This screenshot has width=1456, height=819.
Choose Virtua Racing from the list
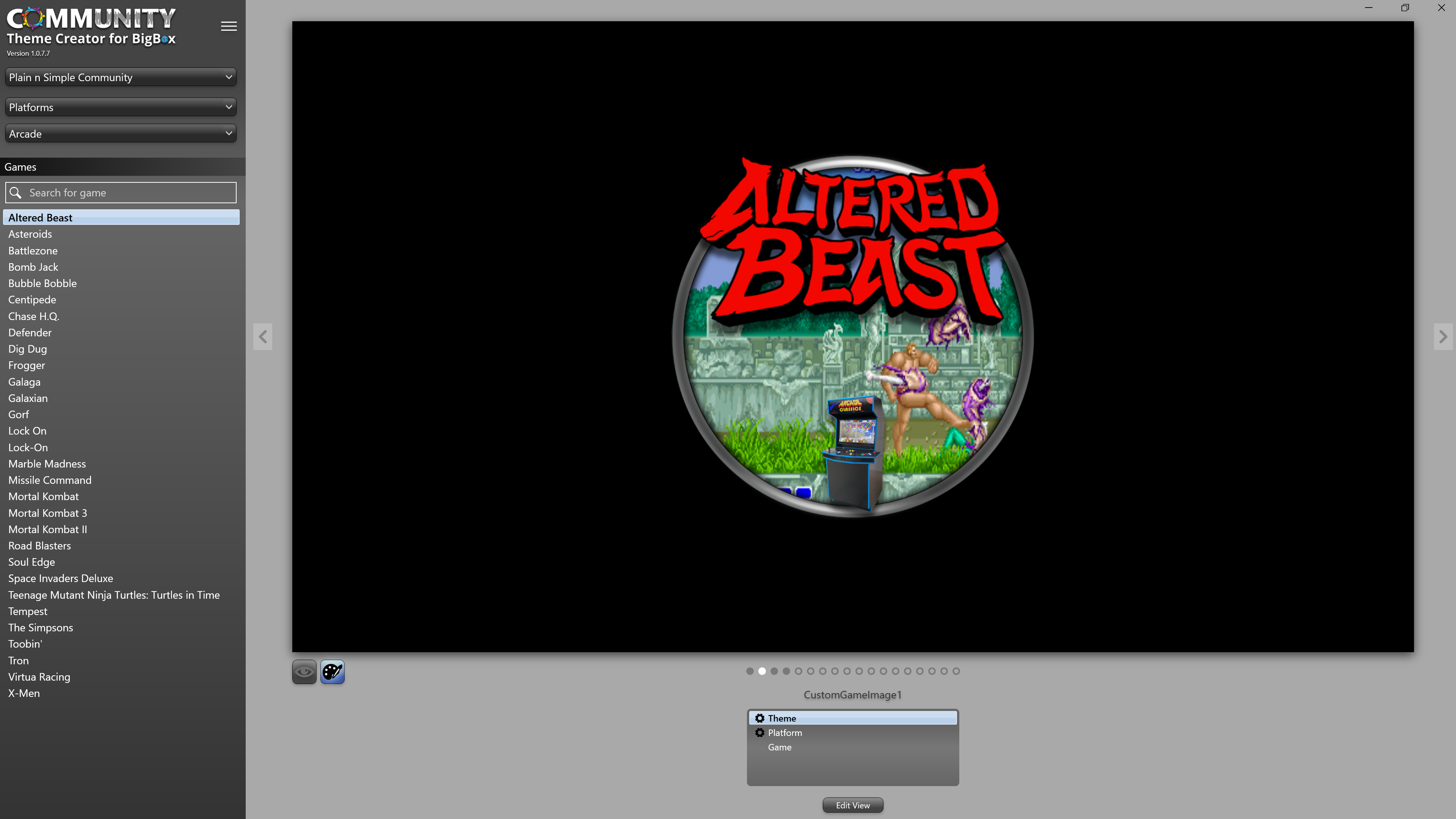[121, 677]
